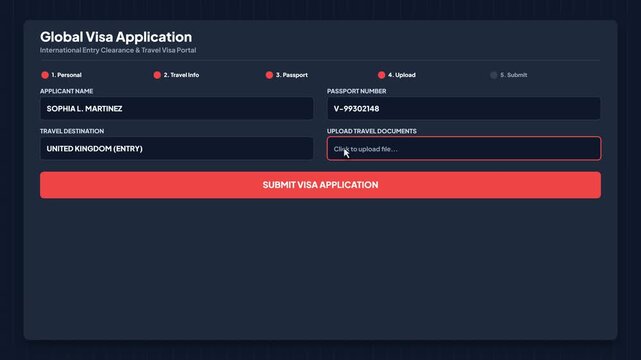Open step 1. Personal in the stepper

(x=61, y=75)
